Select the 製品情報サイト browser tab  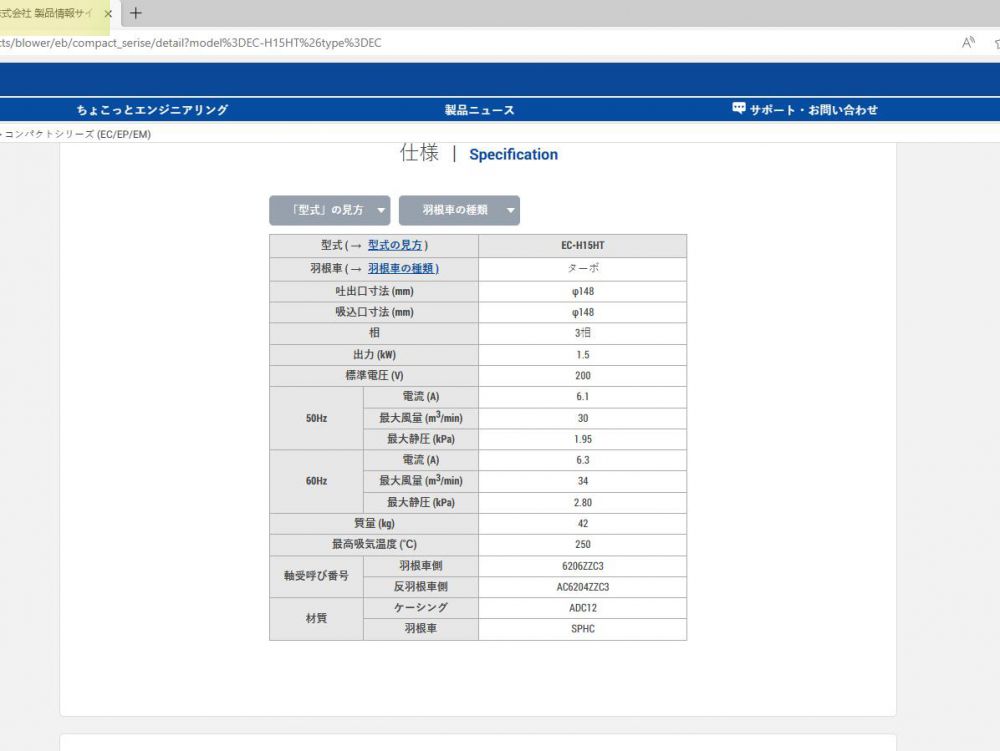50,14
